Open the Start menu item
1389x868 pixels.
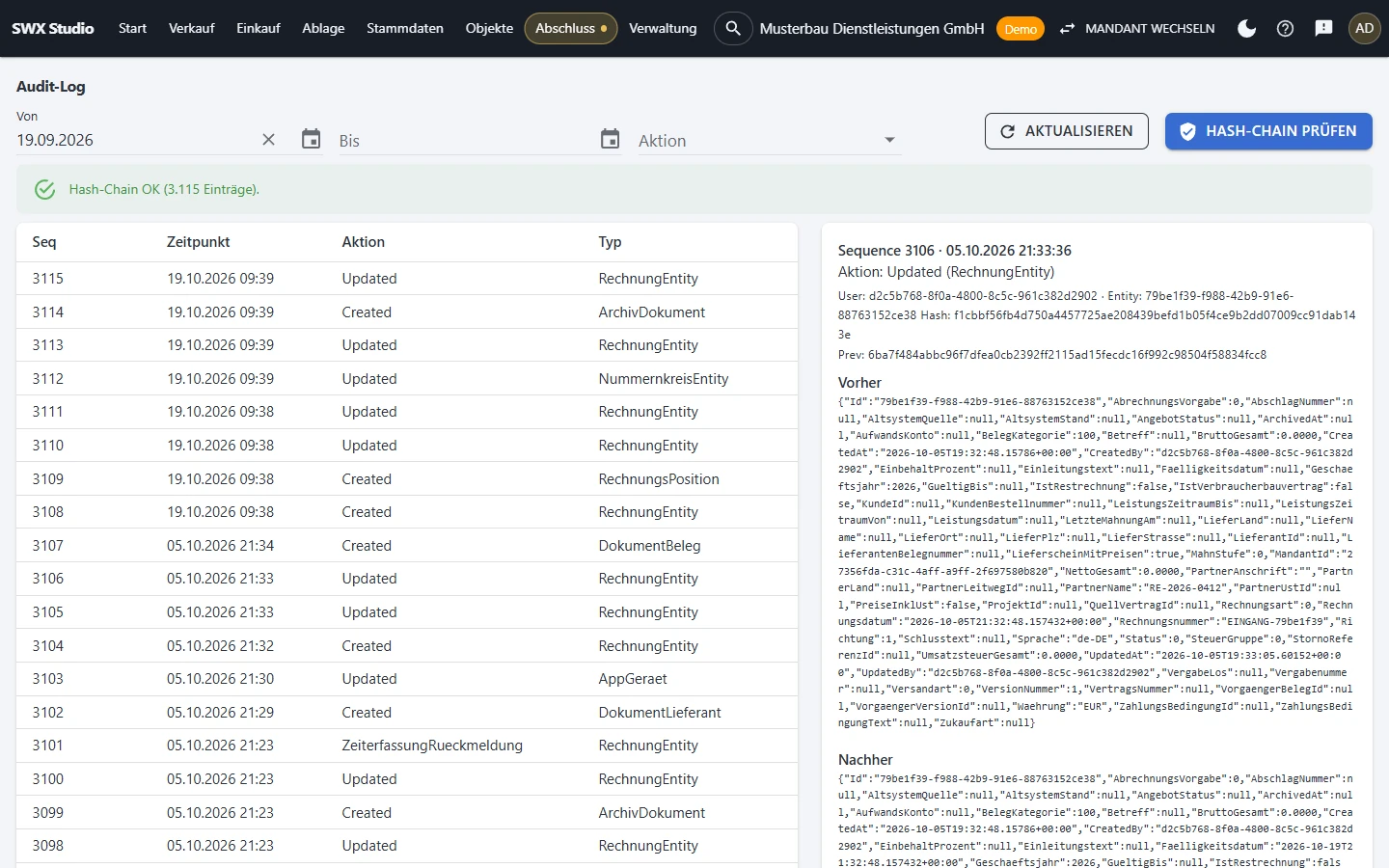coord(132,28)
